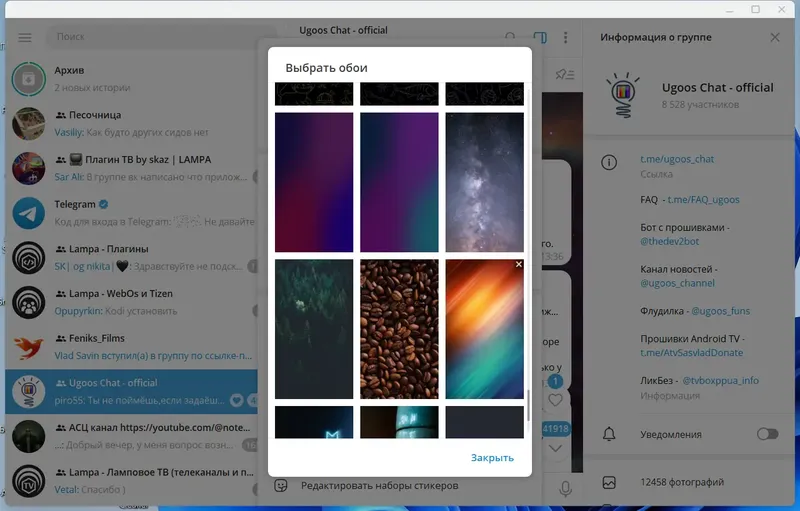Viewport: 800px width, 511px height.
Task: Open the hamburger main menu
Action: pyautogui.click(x=24, y=38)
